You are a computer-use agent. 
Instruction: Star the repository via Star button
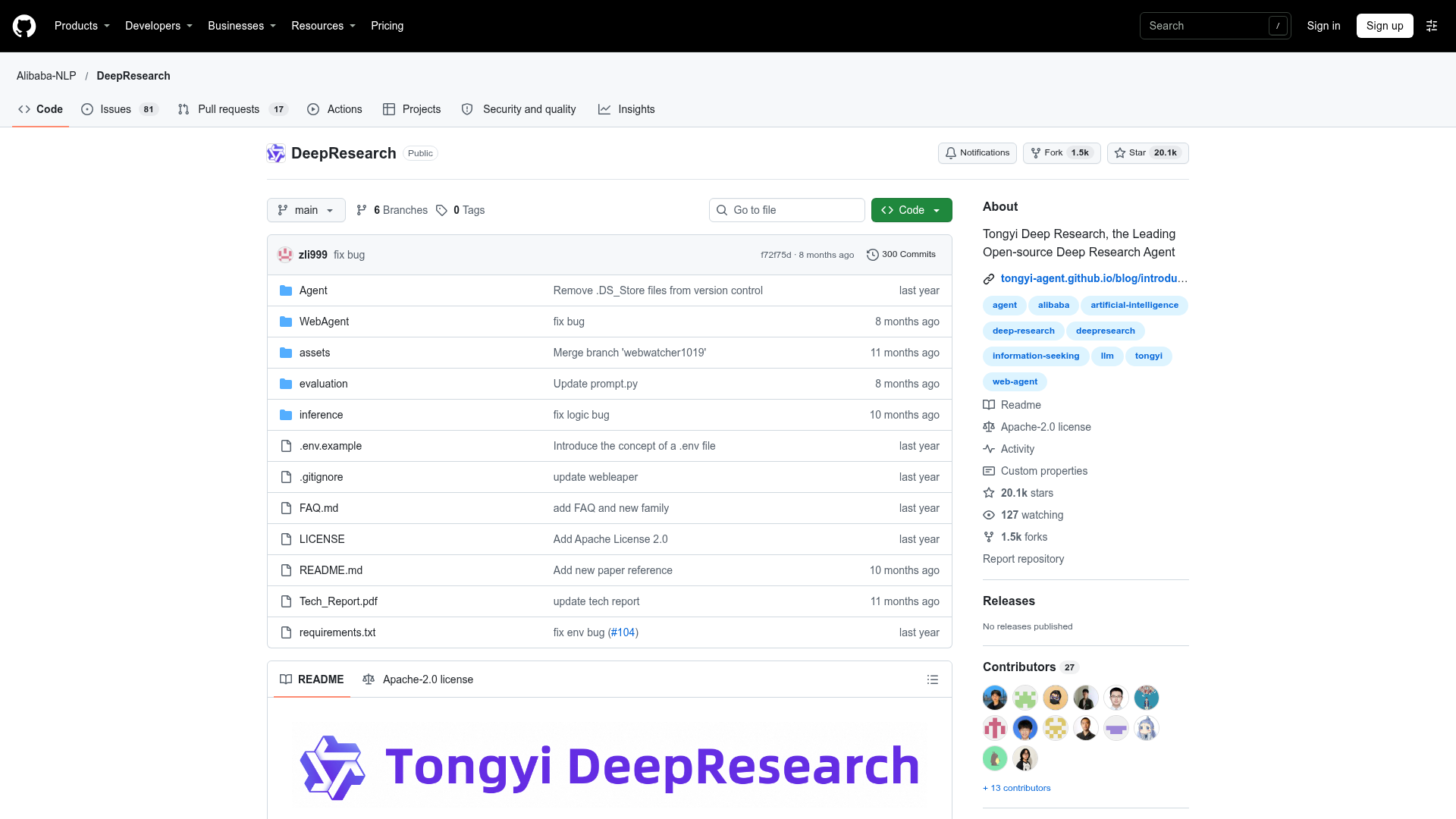pos(1148,153)
